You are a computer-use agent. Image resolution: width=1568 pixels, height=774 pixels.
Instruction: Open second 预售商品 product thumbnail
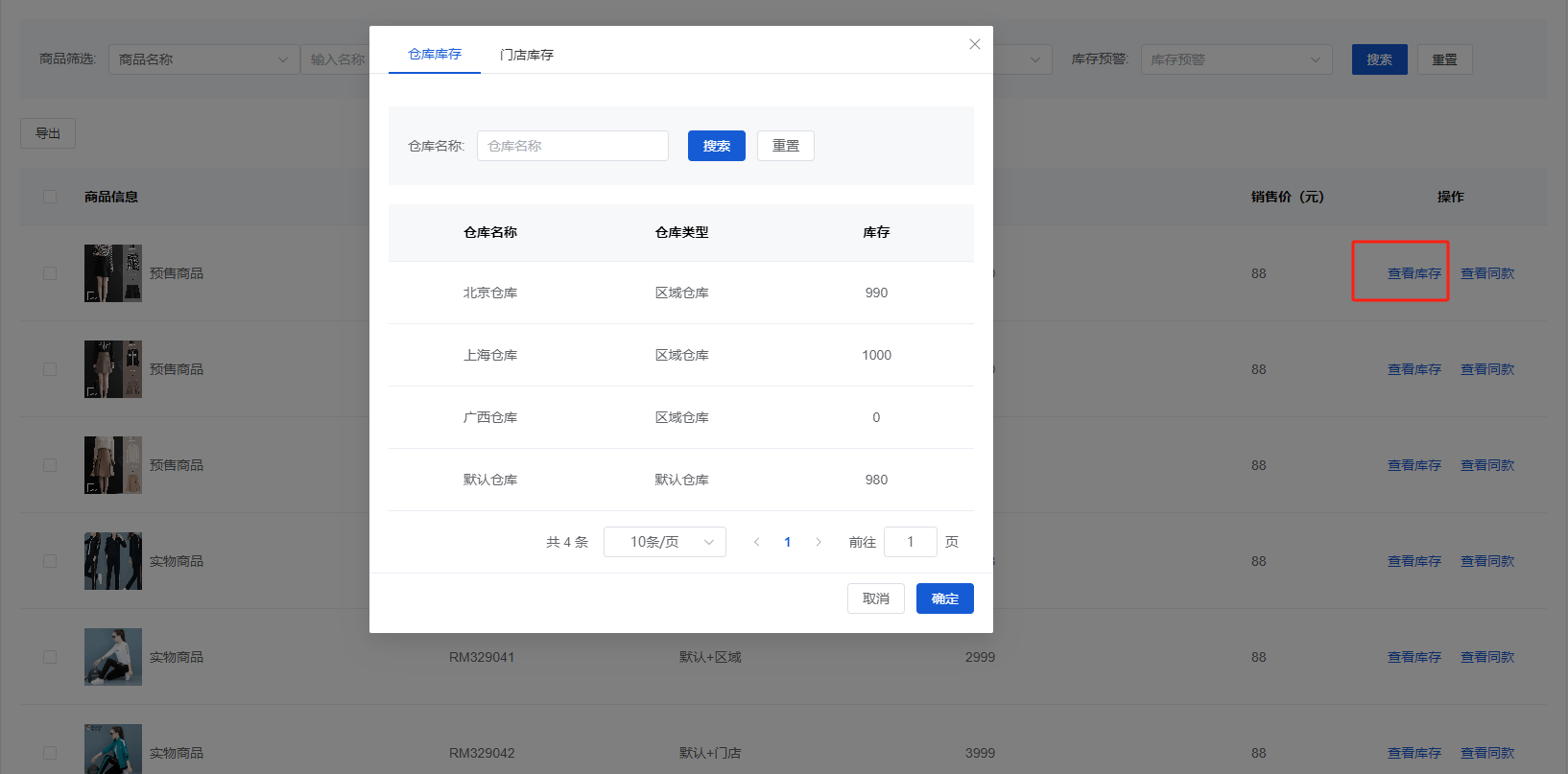point(113,369)
